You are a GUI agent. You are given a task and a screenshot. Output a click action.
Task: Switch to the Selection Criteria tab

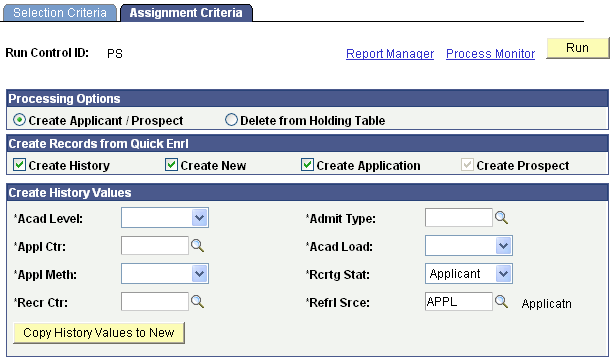click(60, 13)
